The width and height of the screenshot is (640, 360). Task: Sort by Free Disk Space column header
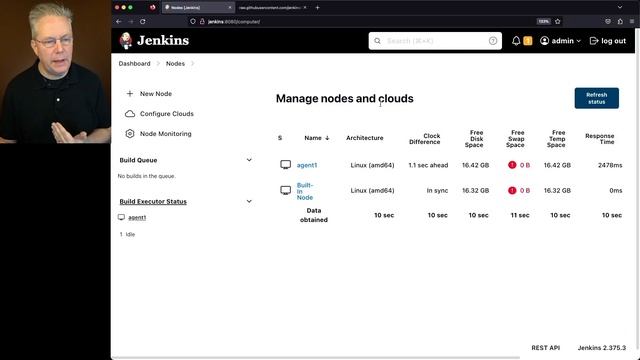474,139
